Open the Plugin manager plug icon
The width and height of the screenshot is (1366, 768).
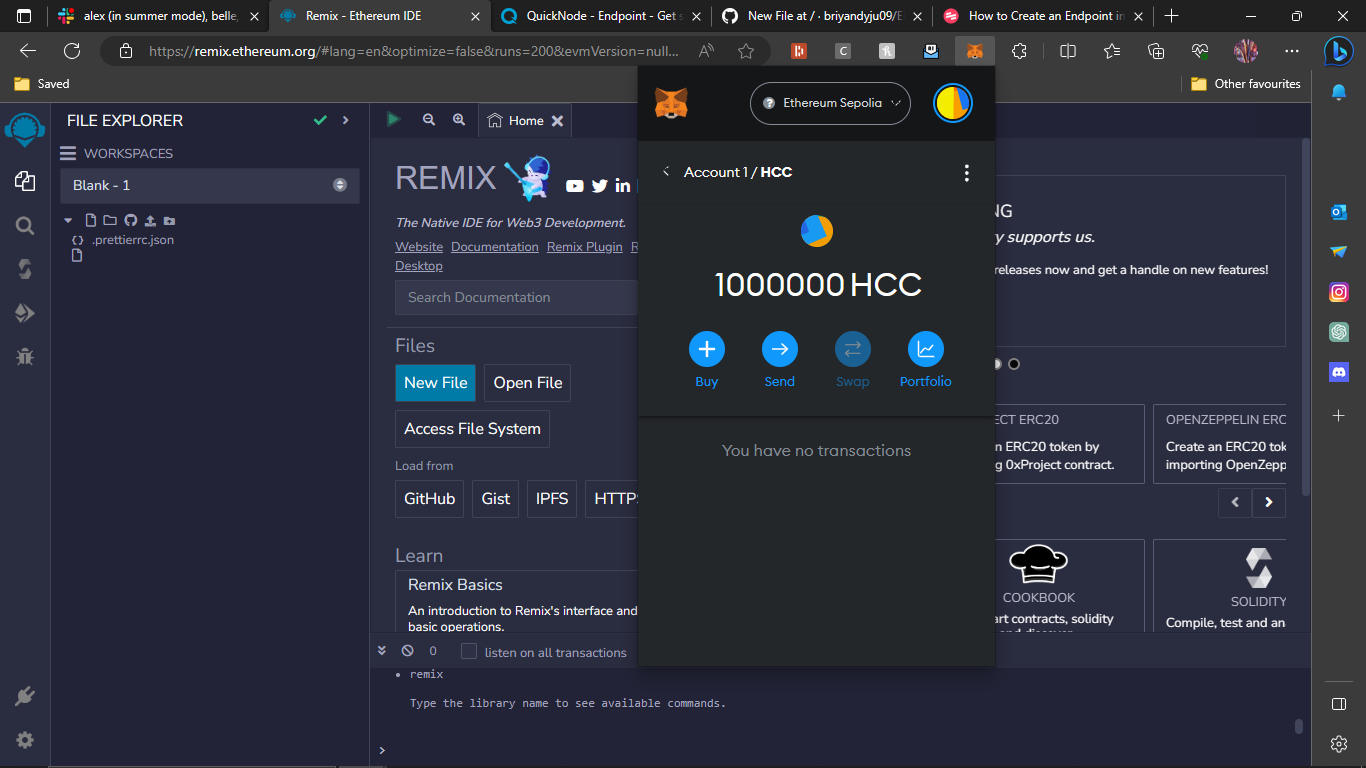pyautogui.click(x=25, y=697)
